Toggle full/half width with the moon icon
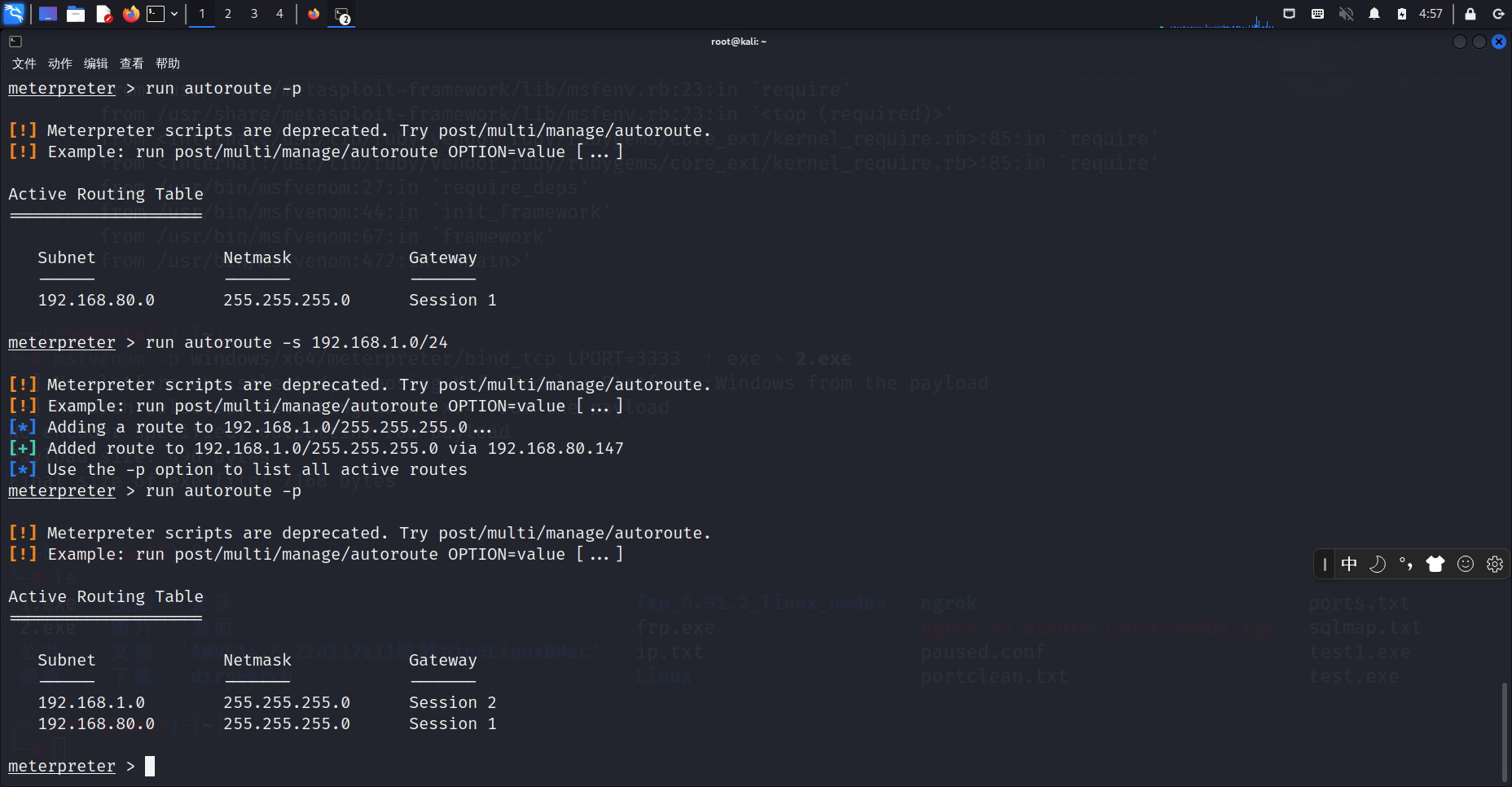 point(1378,564)
